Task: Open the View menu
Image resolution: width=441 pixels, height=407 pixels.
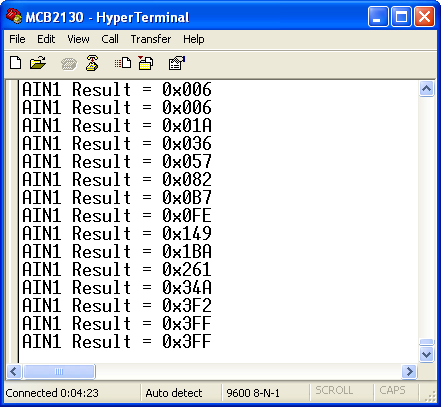Action: [x=78, y=39]
